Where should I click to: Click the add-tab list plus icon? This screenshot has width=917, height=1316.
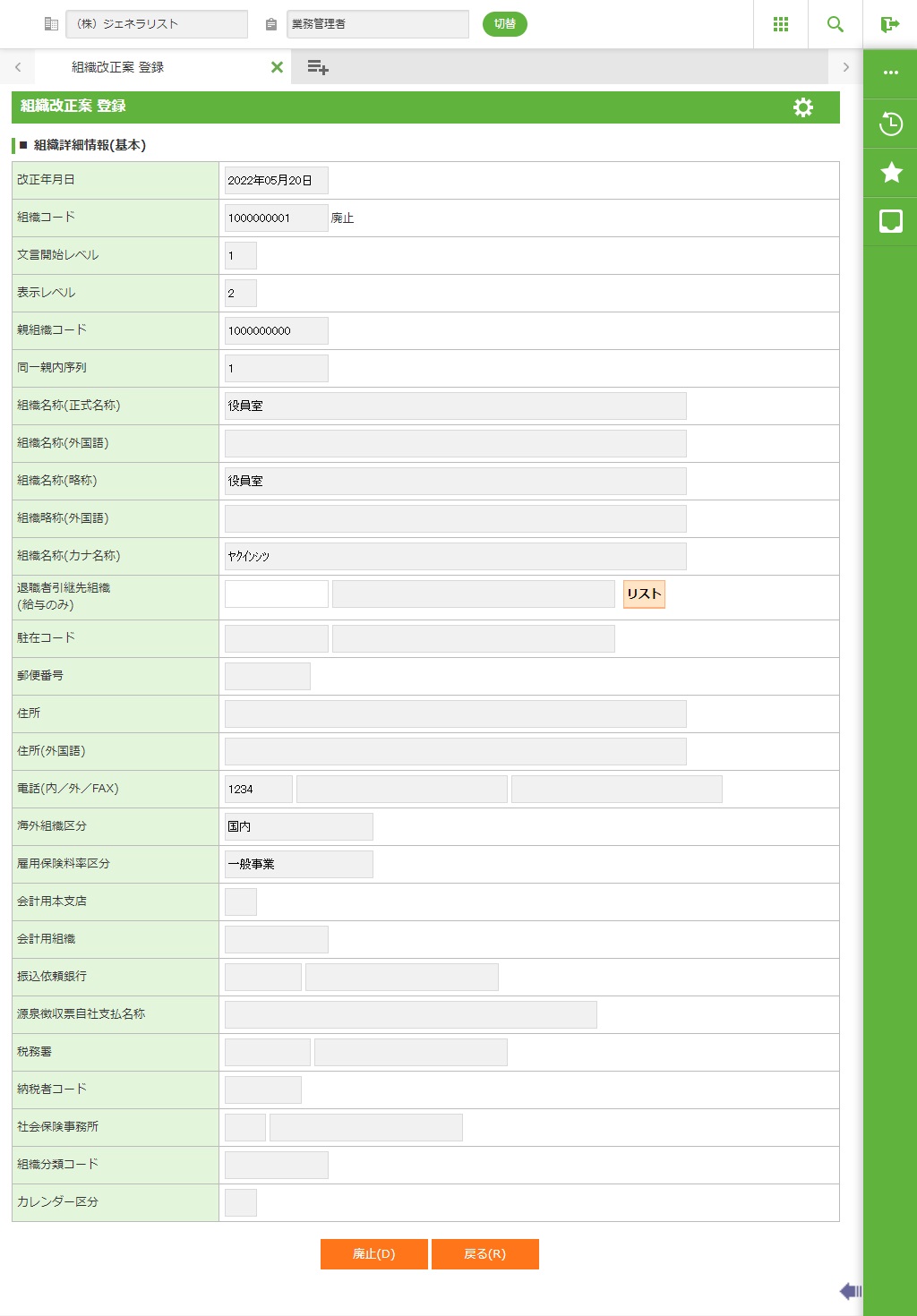[318, 67]
